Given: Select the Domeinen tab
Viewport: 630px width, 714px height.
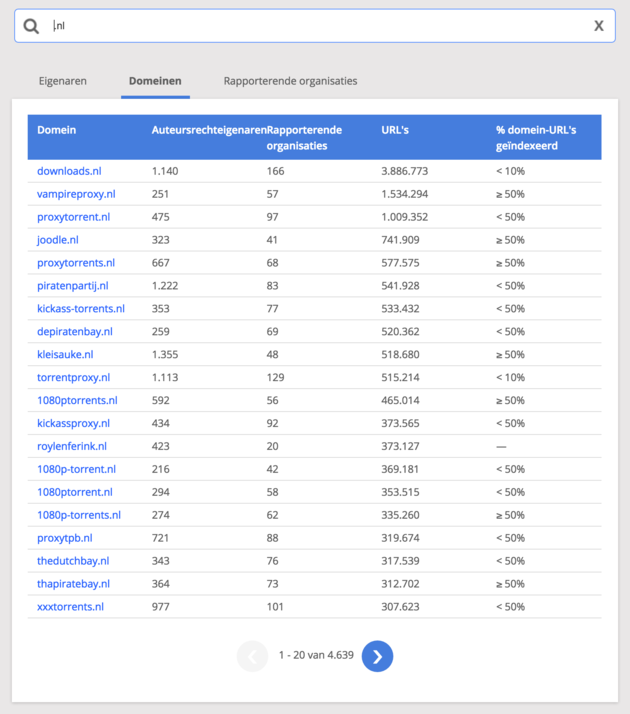Looking at the screenshot, I should pos(155,81).
